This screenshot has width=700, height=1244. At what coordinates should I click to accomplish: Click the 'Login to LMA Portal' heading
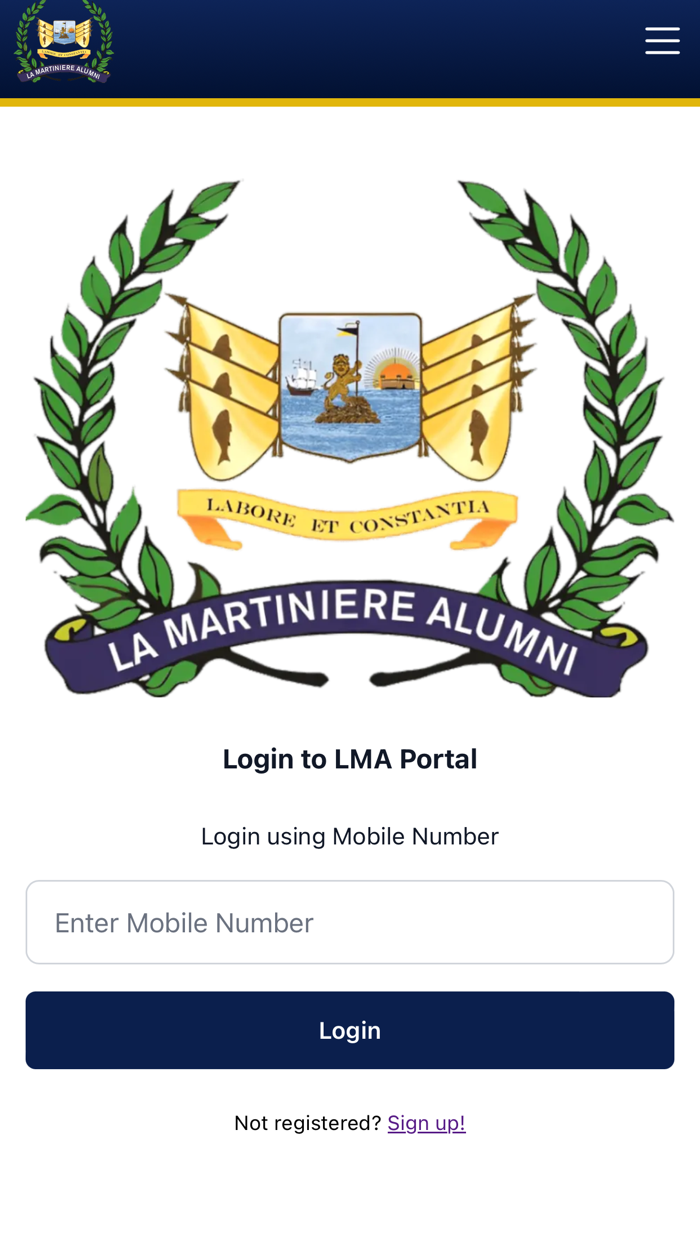(350, 758)
